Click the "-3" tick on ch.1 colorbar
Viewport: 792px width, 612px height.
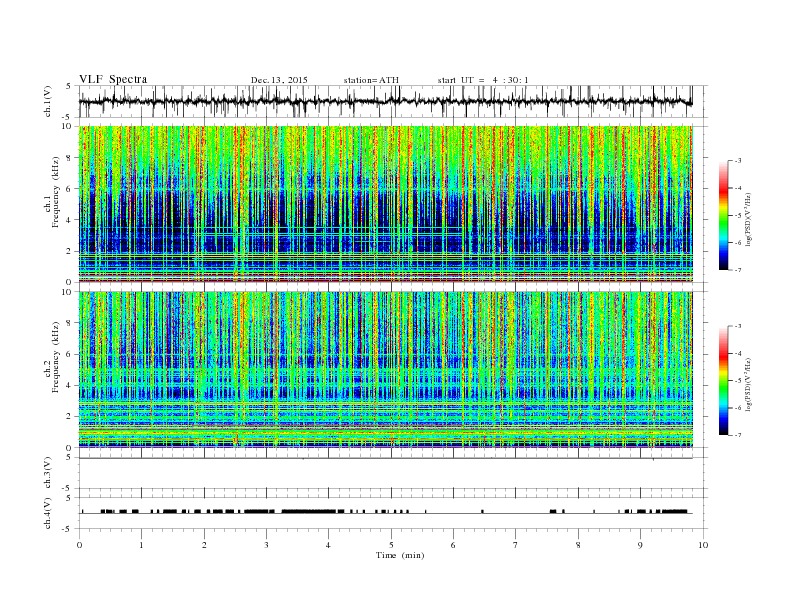(x=738, y=161)
